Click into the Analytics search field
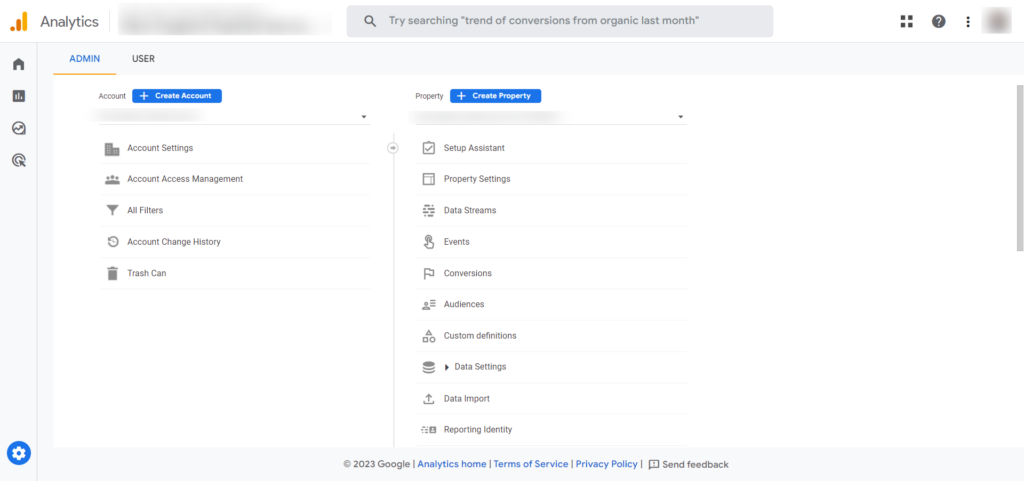This screenshot has width=1024, height=481. click(x=560, y=21)
